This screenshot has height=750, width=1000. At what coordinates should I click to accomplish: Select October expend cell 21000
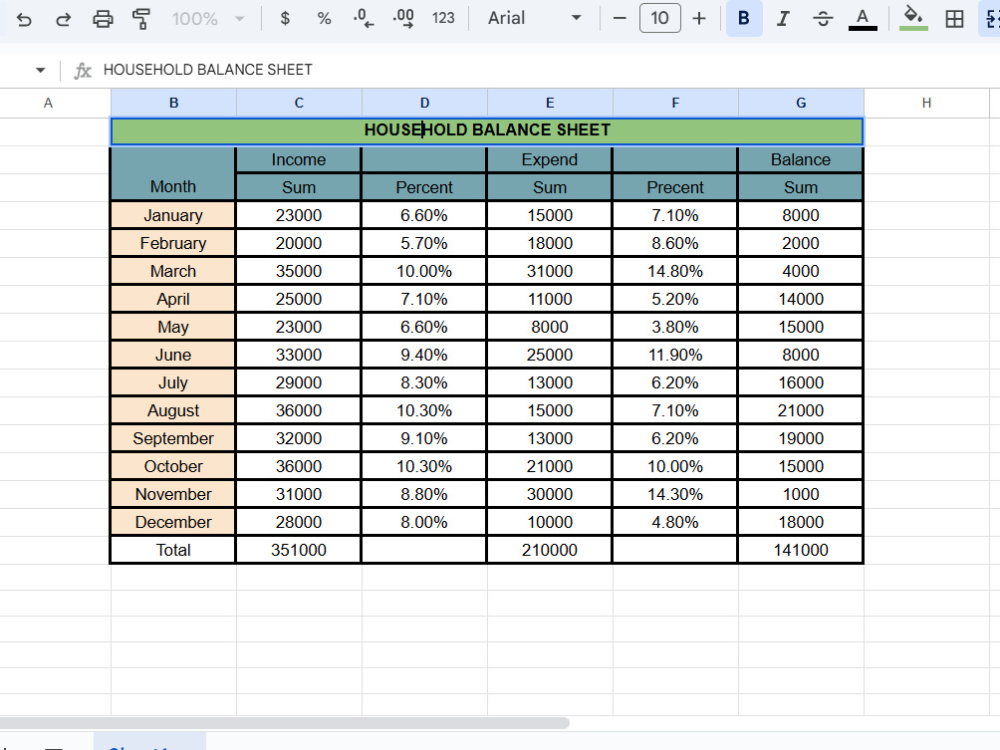point(550,466)
